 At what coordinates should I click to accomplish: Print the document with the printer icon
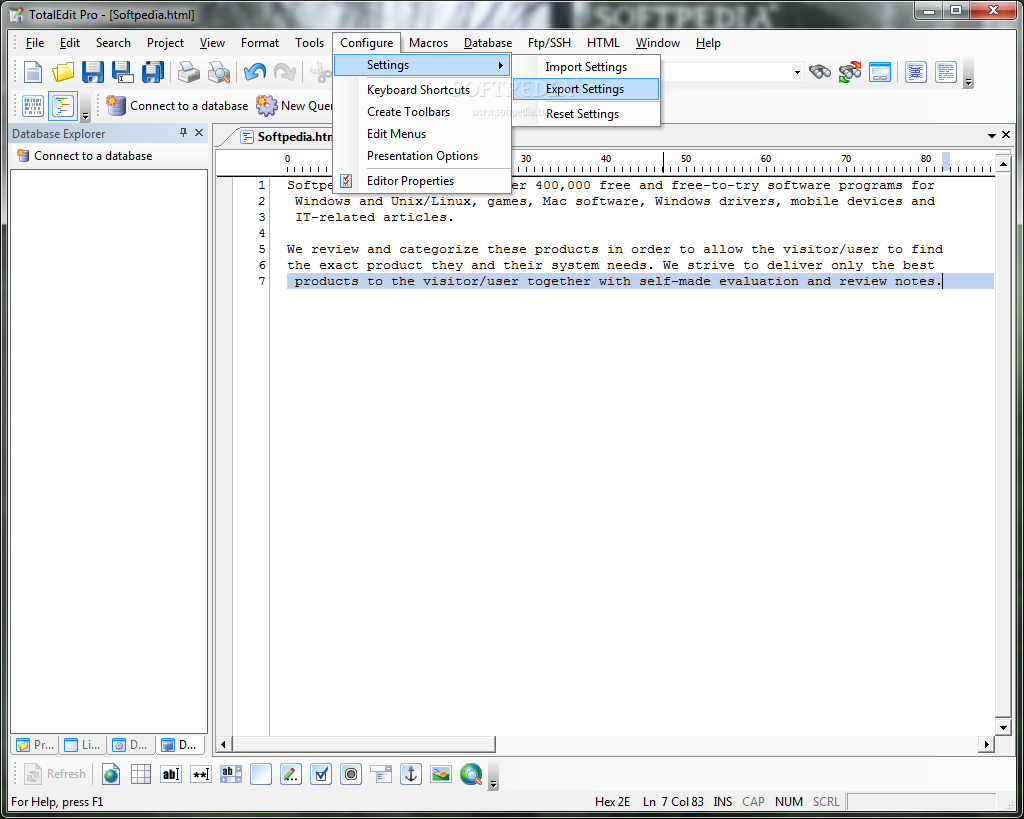pos(189,71)
